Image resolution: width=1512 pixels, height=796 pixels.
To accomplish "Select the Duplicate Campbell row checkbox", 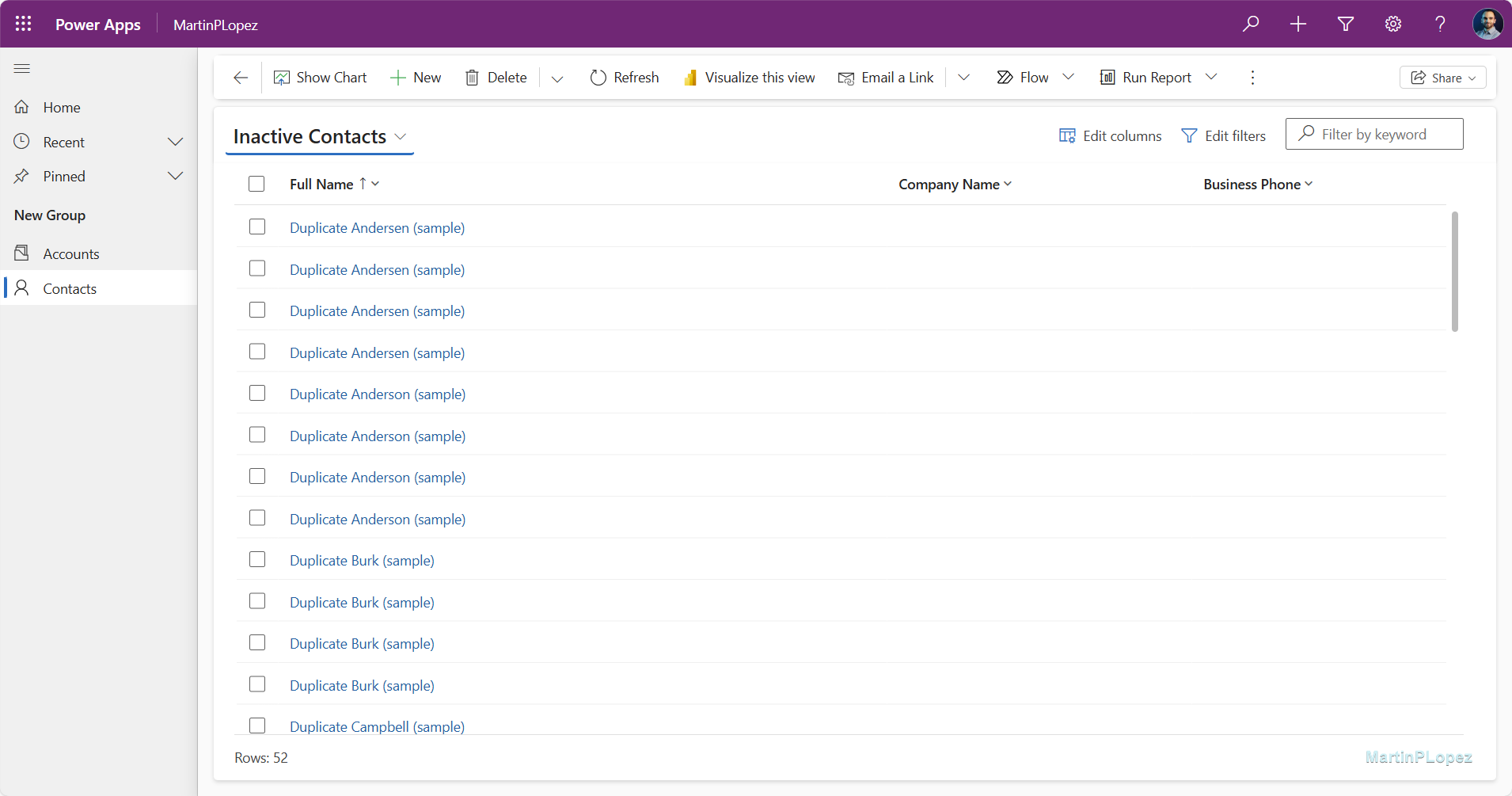I will tap(256, 725).
